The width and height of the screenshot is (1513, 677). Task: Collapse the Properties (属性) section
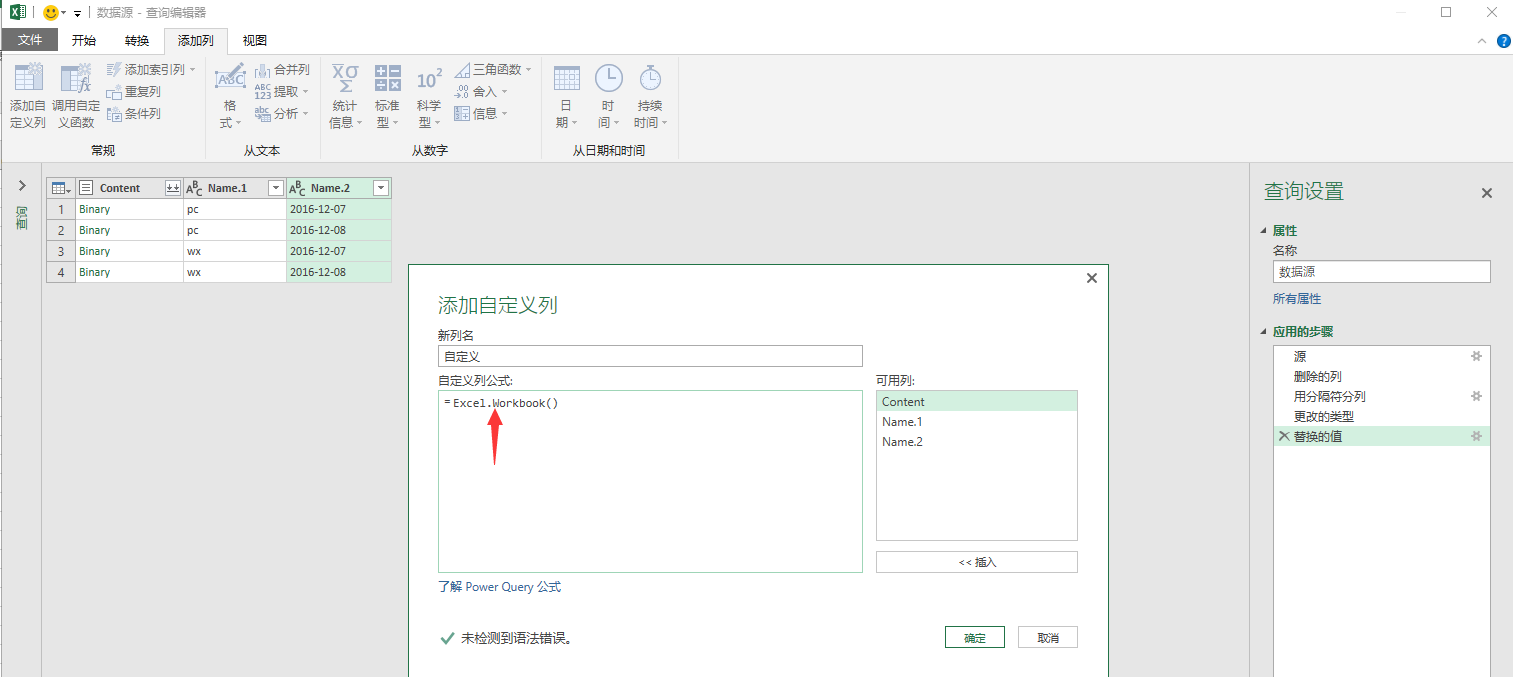pyautogui.click(x=1263, y=231)
